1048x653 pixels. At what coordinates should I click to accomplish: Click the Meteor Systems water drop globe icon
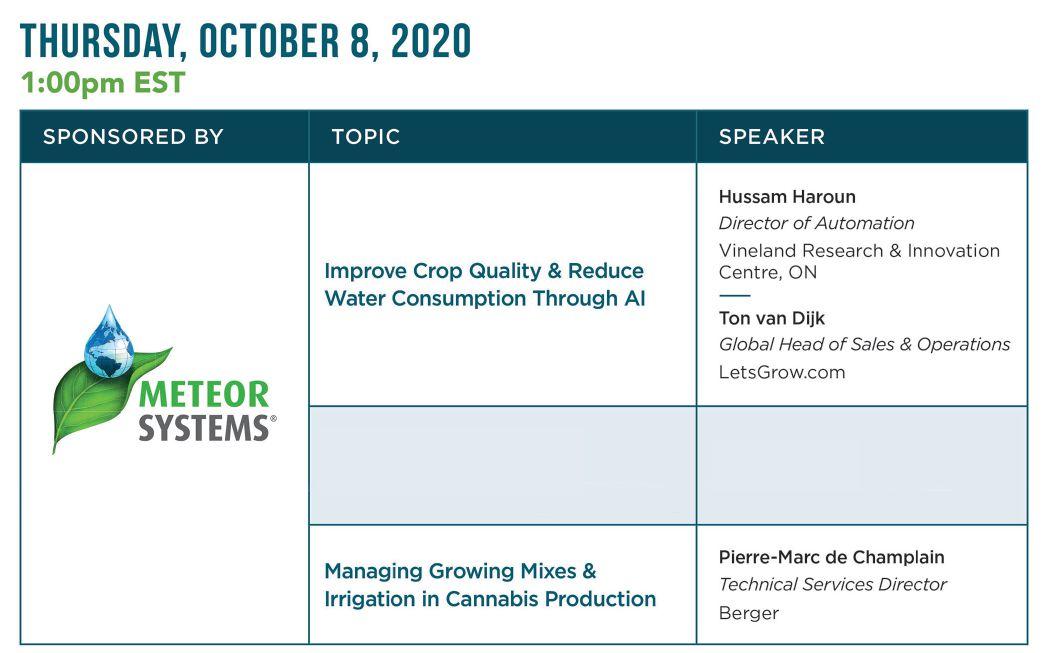click(x=110, y=342)
